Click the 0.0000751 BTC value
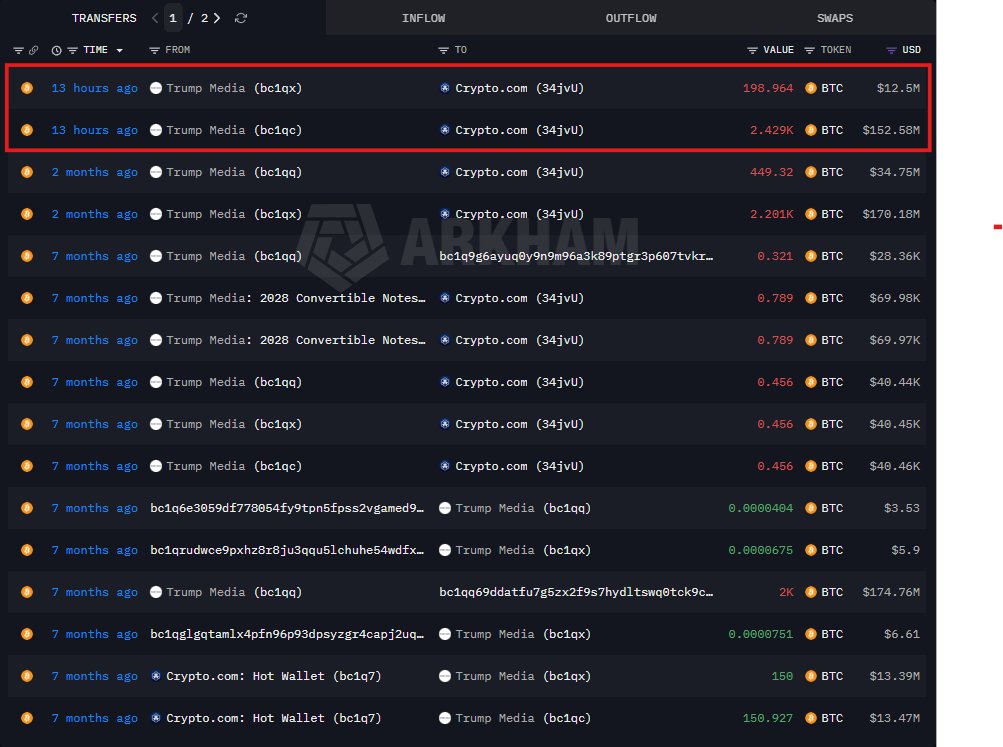 point(761,634)
